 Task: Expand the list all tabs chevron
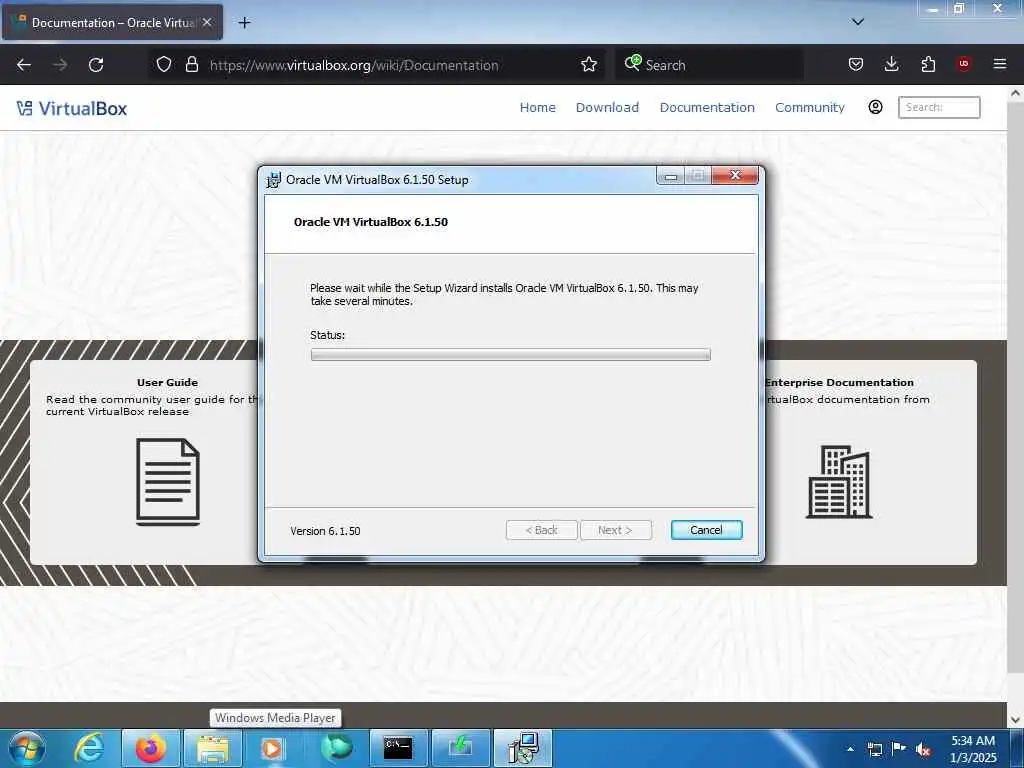(858, 22)
